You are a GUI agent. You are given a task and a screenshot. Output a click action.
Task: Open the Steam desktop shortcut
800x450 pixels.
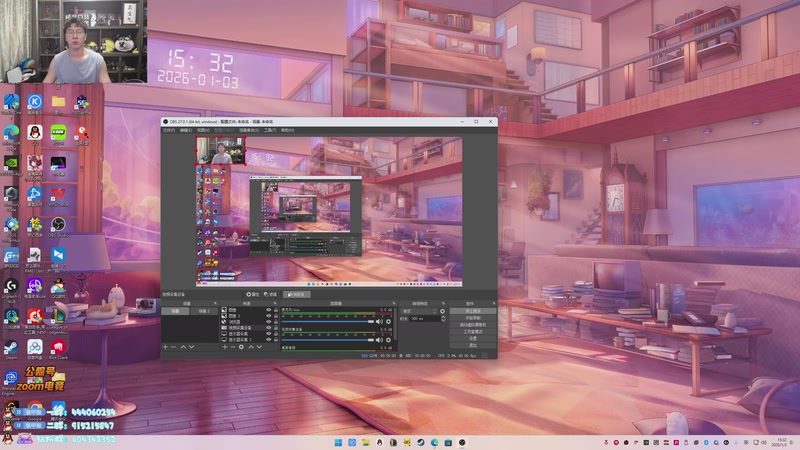(11, 349)
